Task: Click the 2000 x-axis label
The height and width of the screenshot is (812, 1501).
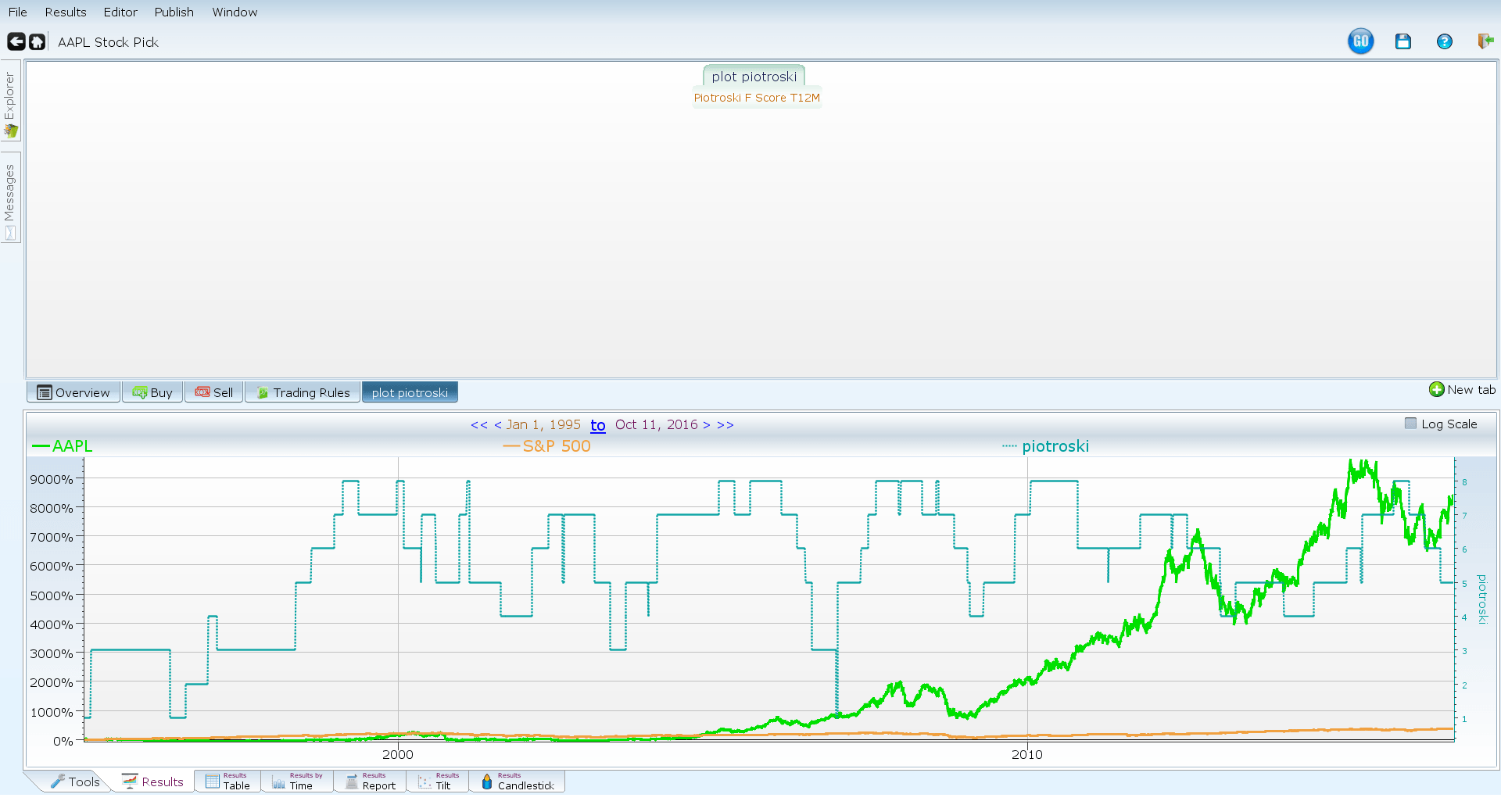Action: tap(398, 754)
